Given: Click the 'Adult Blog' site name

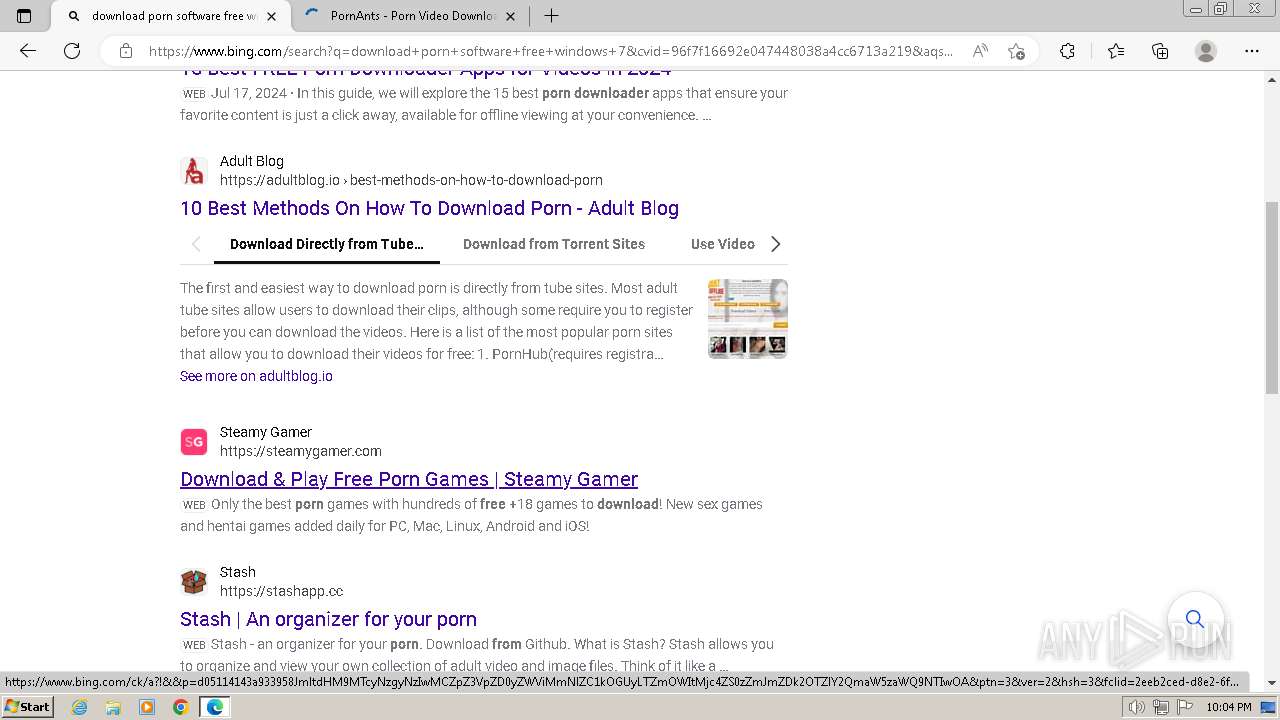Looking at the screenshot, I should [x=252, y=161].
